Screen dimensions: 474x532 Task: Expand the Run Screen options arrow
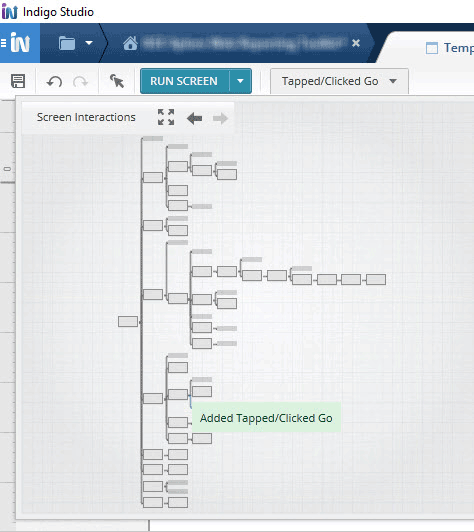point(241,81)
